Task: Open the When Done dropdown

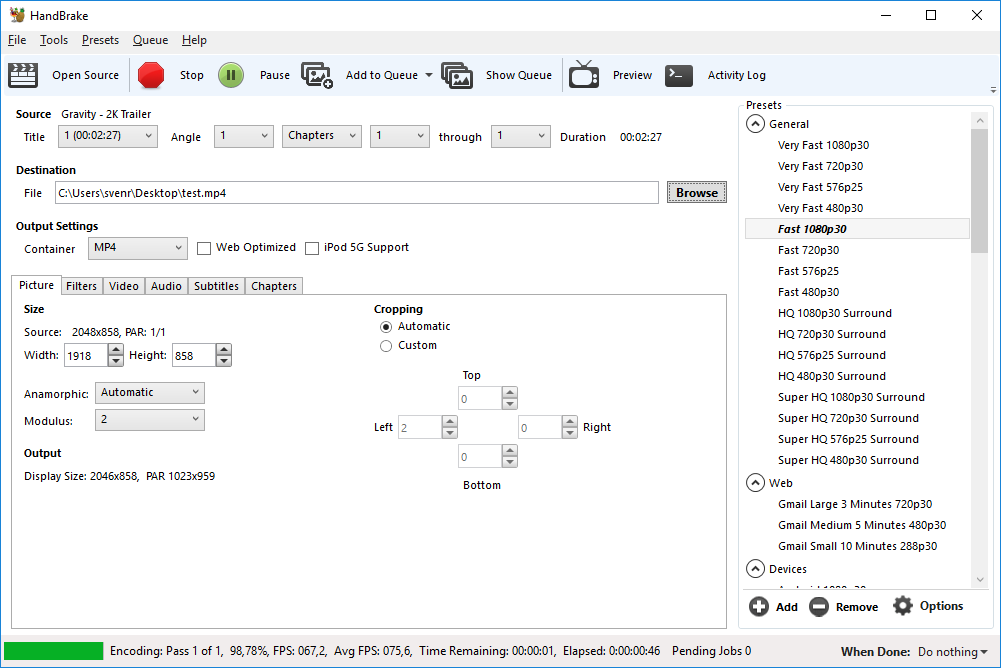Action: pyautogui.click(x=952, y=652)
